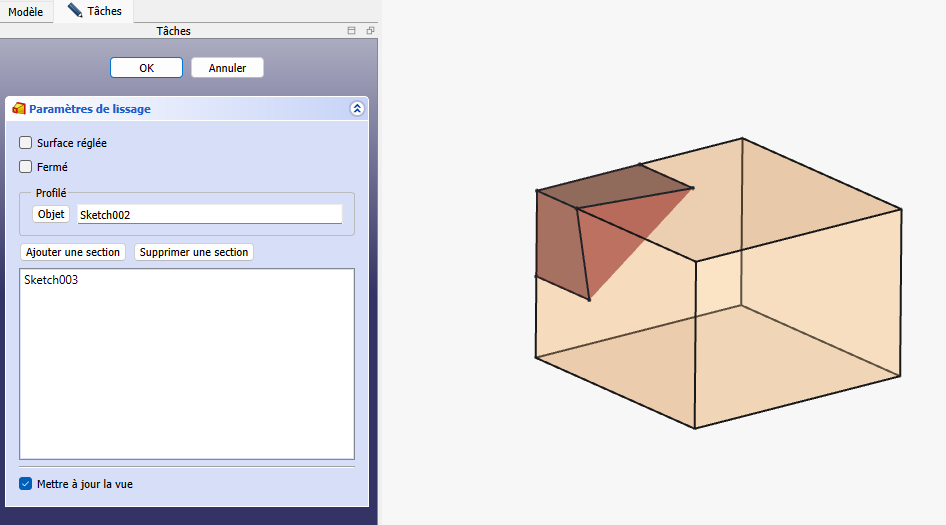Select Sketch003 in the sections list

click(x=51, y=280)
